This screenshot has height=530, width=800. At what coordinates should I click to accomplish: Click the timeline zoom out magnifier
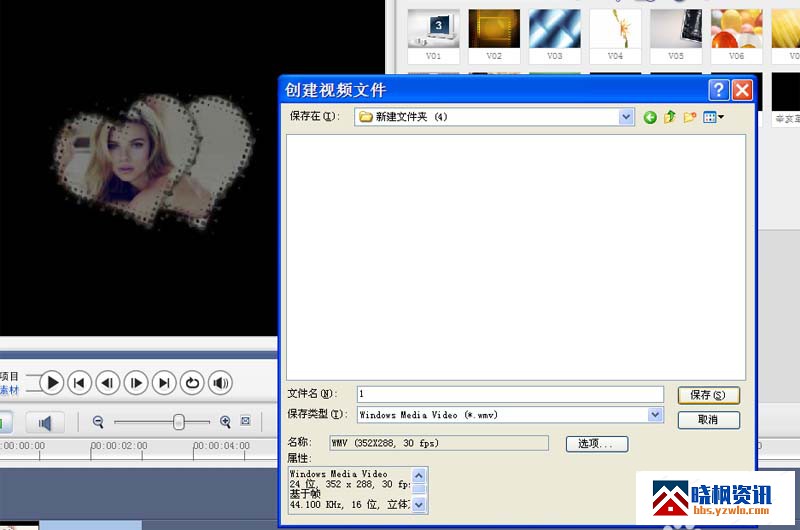99,422
